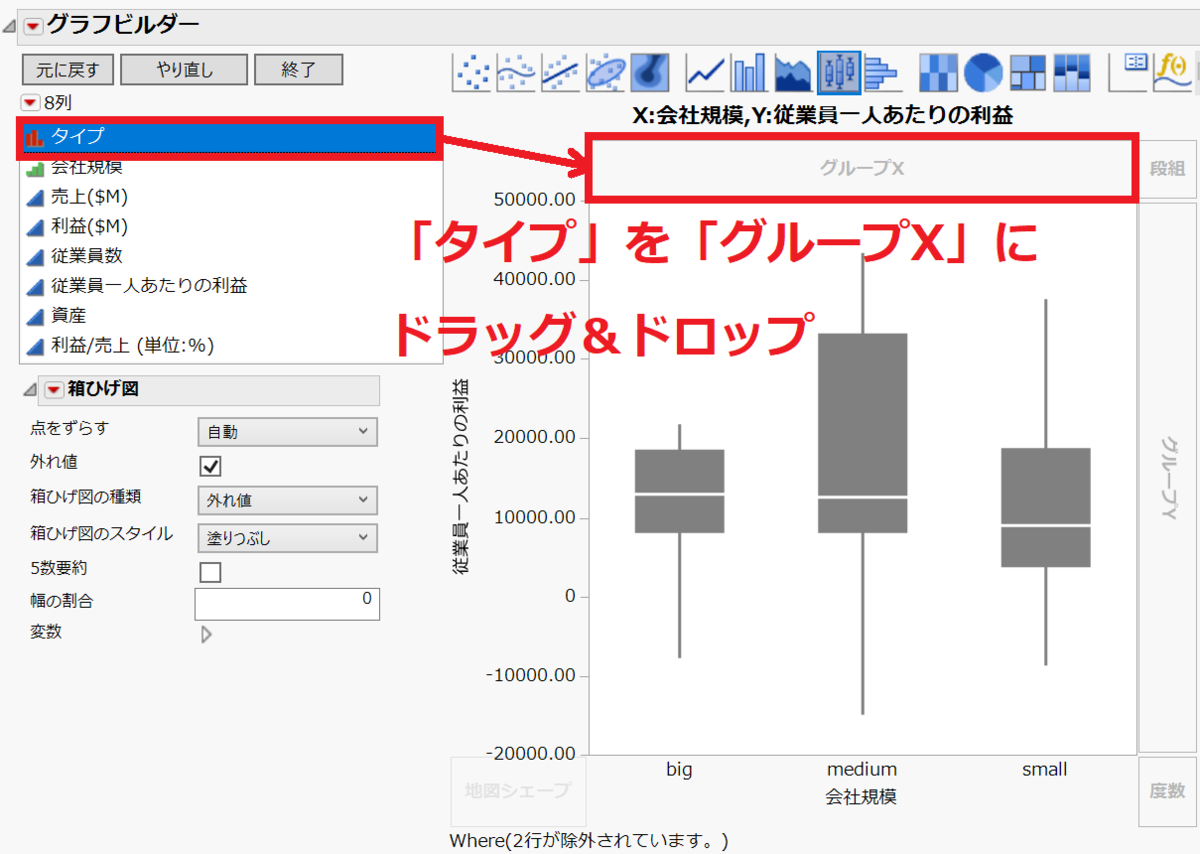Select the Smoother element icon
The width and height of the screenshot is (1200, 854).
click(516, 70)
